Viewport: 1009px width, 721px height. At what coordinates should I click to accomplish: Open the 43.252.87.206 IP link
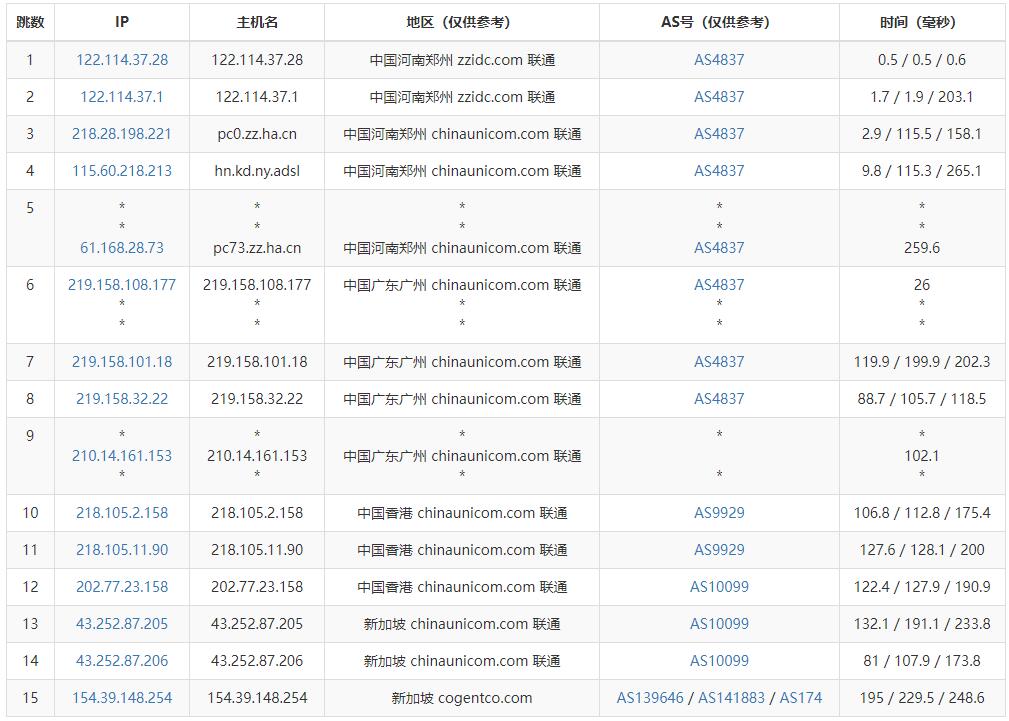[122, 661]
